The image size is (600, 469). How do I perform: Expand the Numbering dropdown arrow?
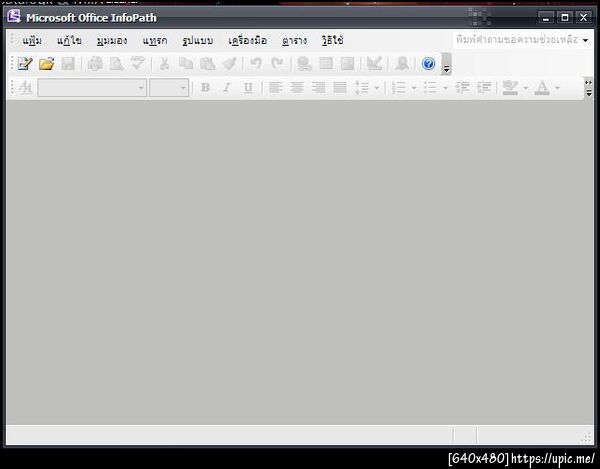[x=414, y=88]
